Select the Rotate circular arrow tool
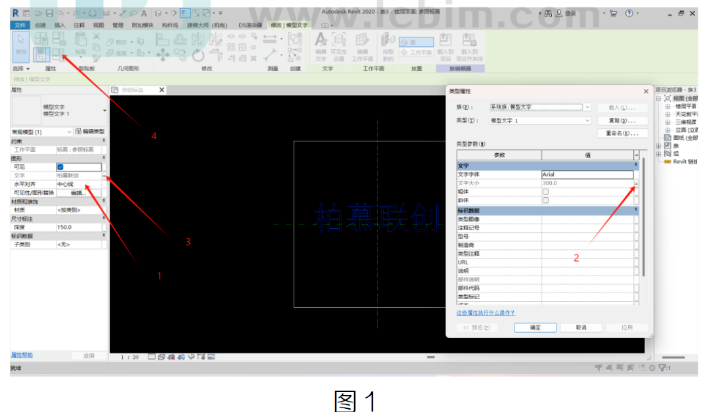Viewport: 722px width, 412px height. coord(198,55)
